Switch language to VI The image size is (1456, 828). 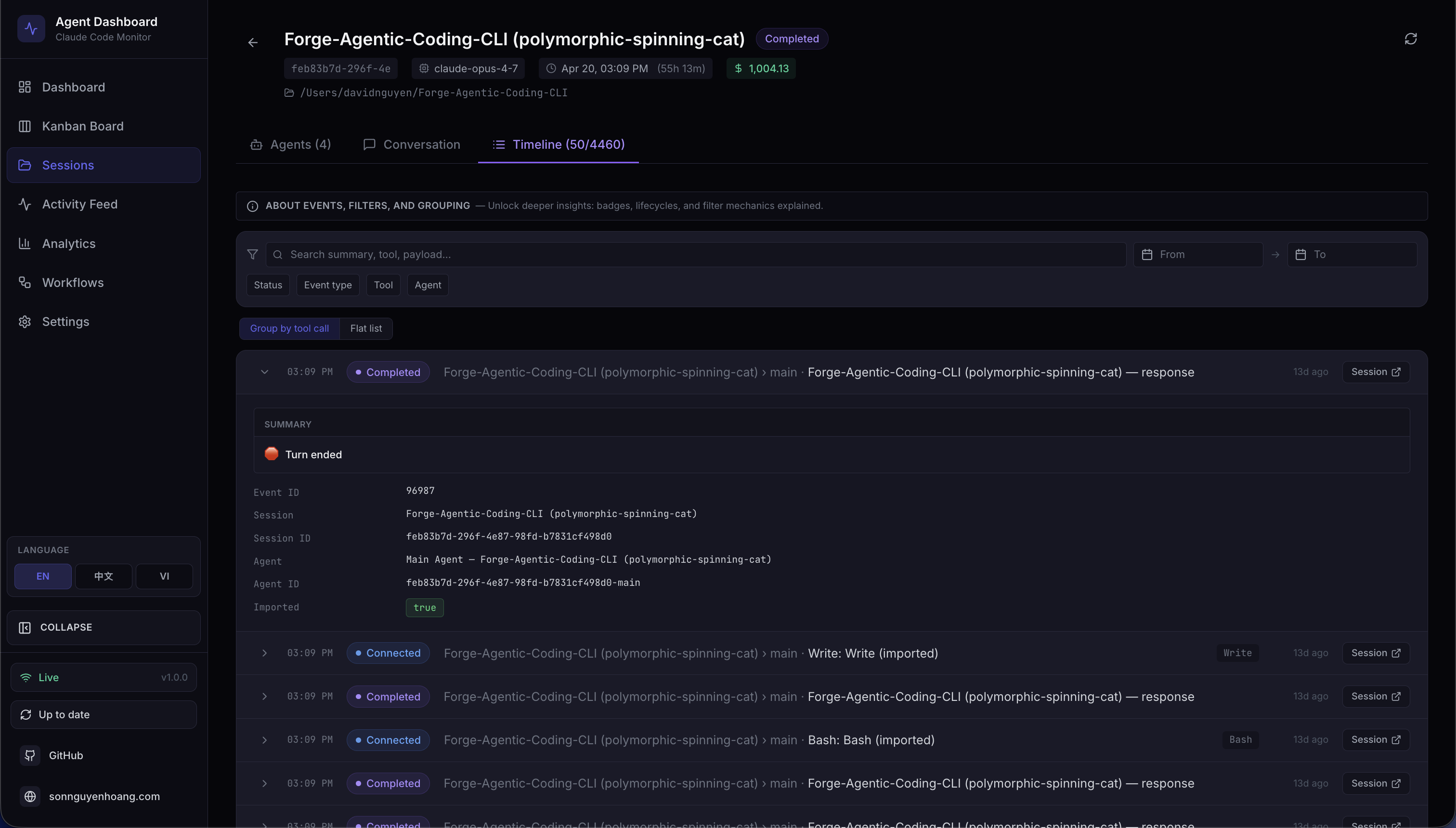coord(164,576)
